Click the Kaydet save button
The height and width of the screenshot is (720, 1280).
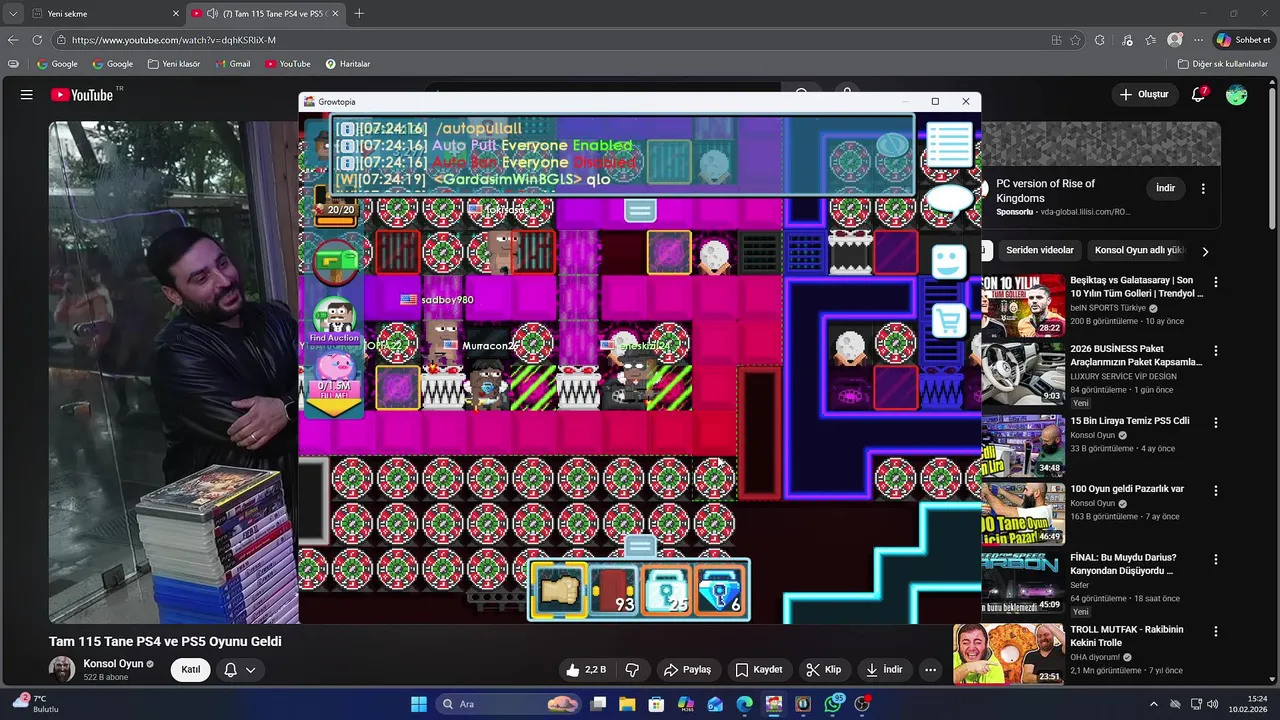click(759, 669)
